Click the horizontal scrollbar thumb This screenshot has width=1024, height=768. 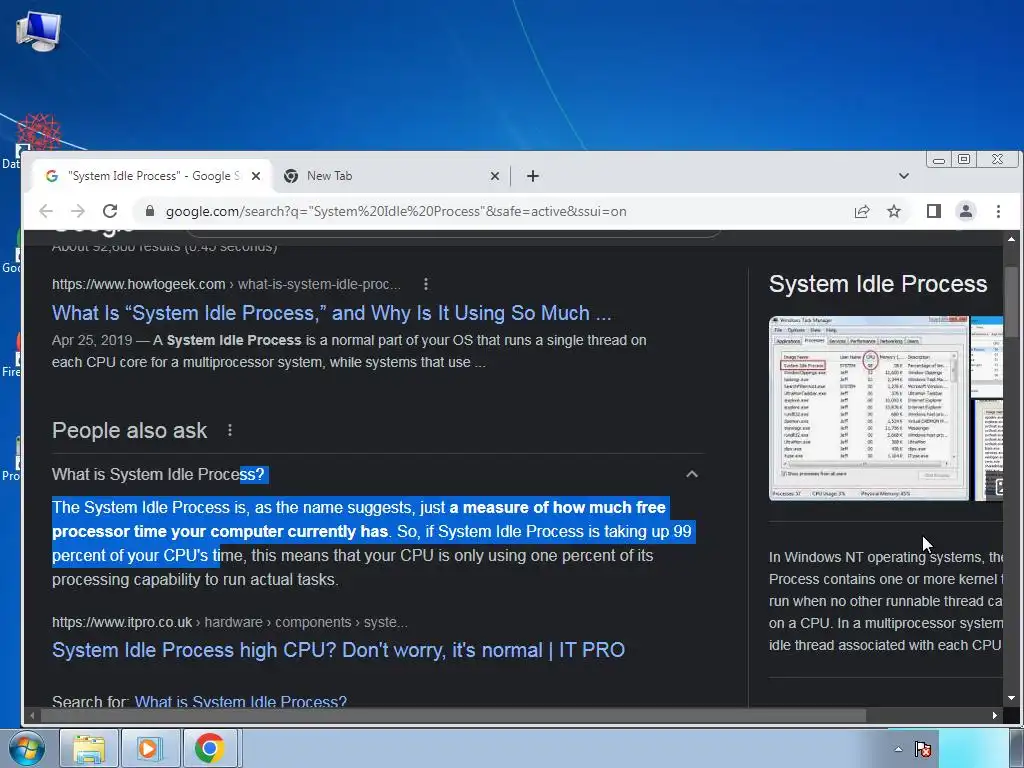[453, 715]
